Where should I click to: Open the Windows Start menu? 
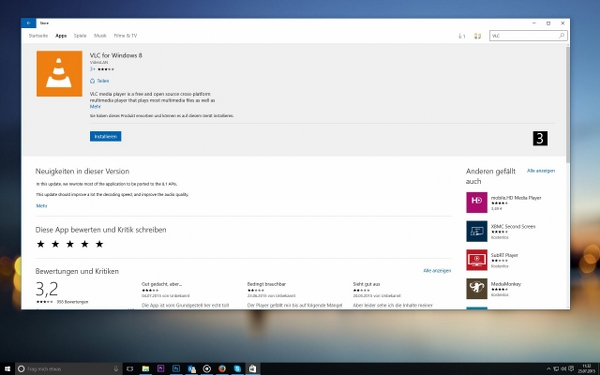pos(7,369)
